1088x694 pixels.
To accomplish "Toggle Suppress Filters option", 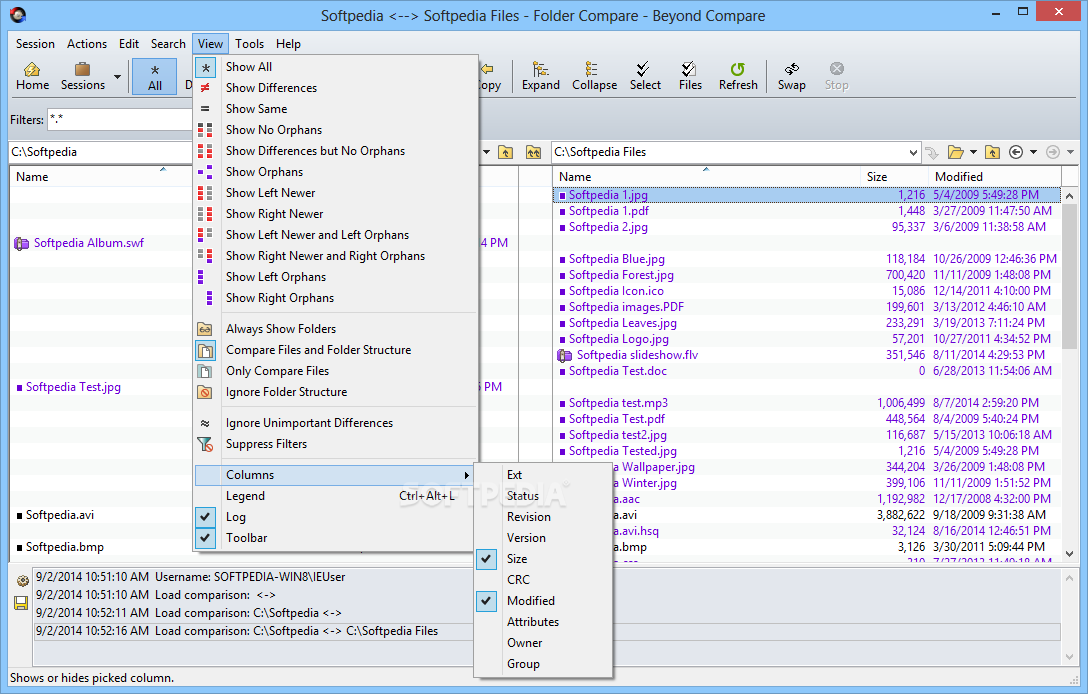I will 336,443.
